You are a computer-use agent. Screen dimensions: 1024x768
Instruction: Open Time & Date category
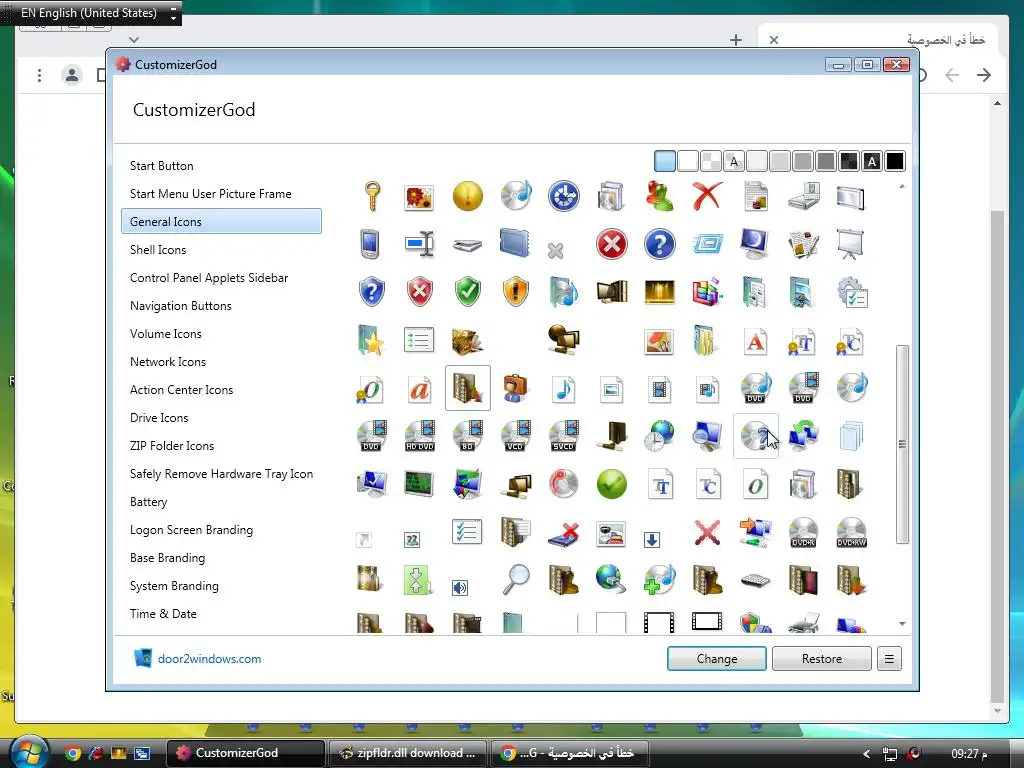(163, 614)
